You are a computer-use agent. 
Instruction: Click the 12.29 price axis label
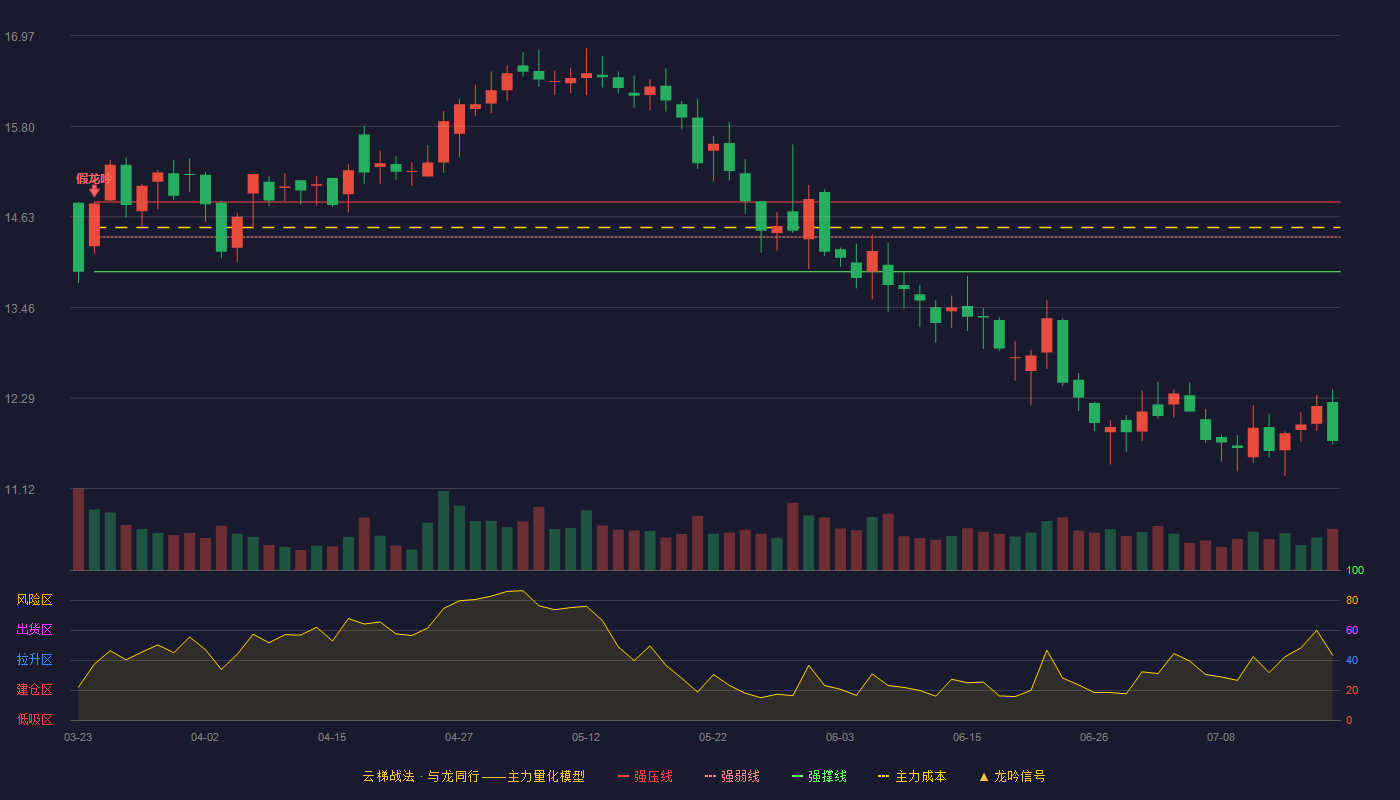pos(20,399)
